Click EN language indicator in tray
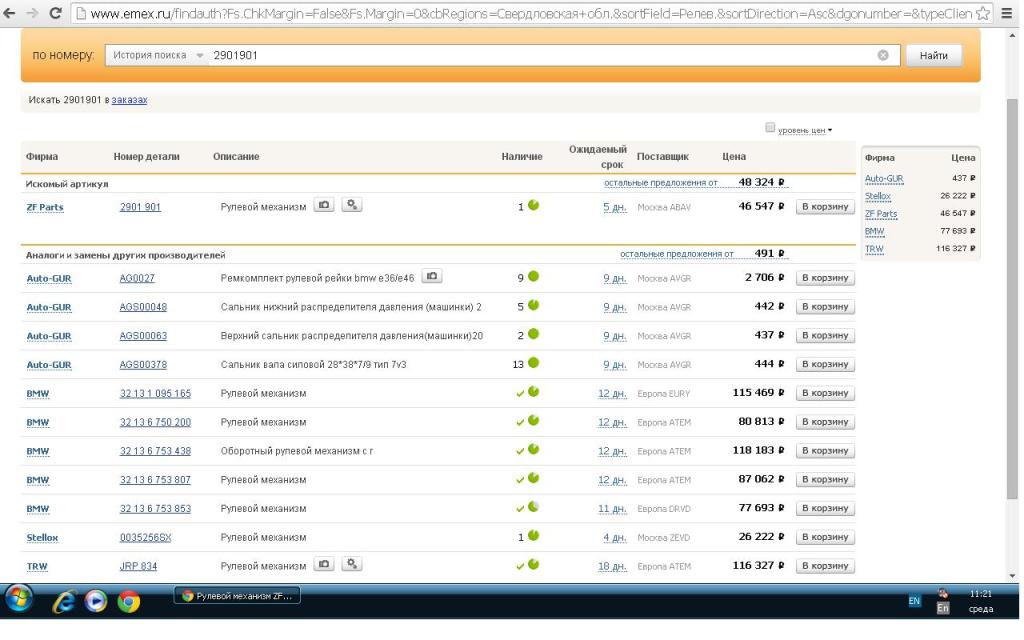 tap(914, 601)
